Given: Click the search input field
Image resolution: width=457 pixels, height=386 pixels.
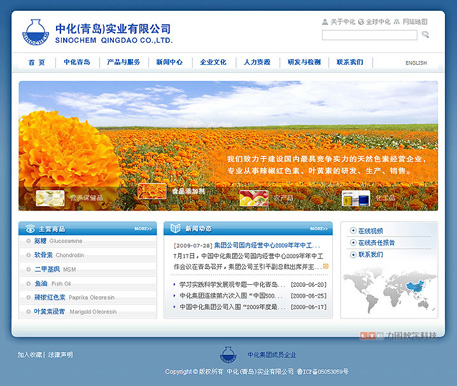Looking at the screenshot, I should 369,35.
